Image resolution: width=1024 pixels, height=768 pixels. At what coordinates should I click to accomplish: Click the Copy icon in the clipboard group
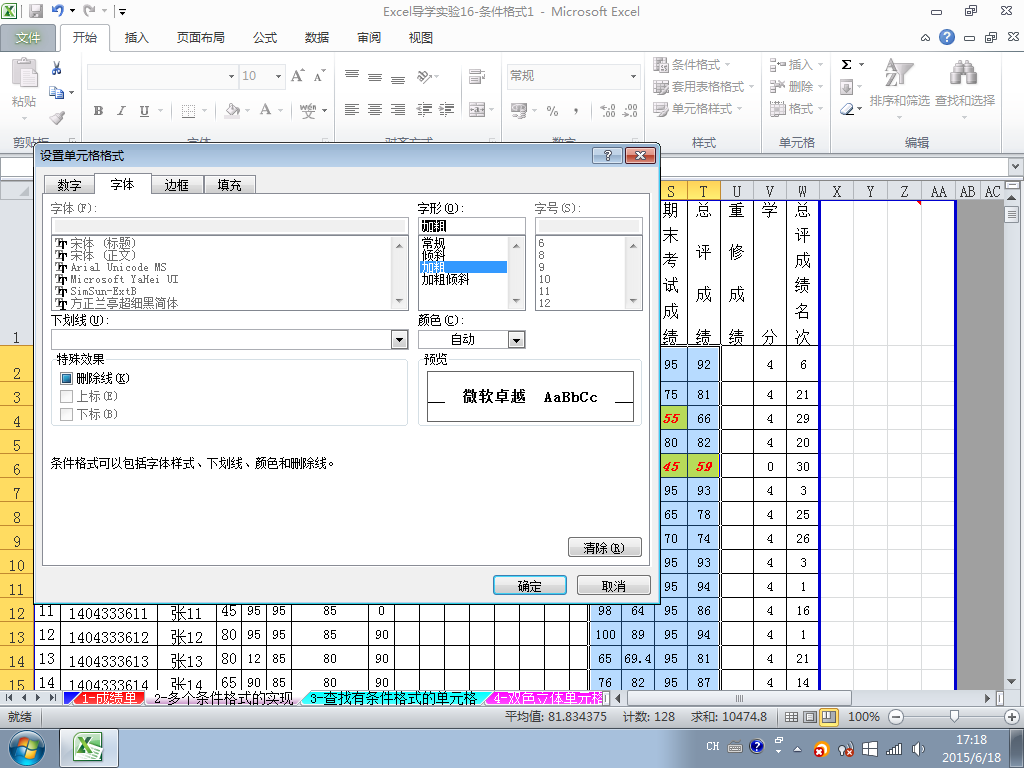[x=56, y=93]
